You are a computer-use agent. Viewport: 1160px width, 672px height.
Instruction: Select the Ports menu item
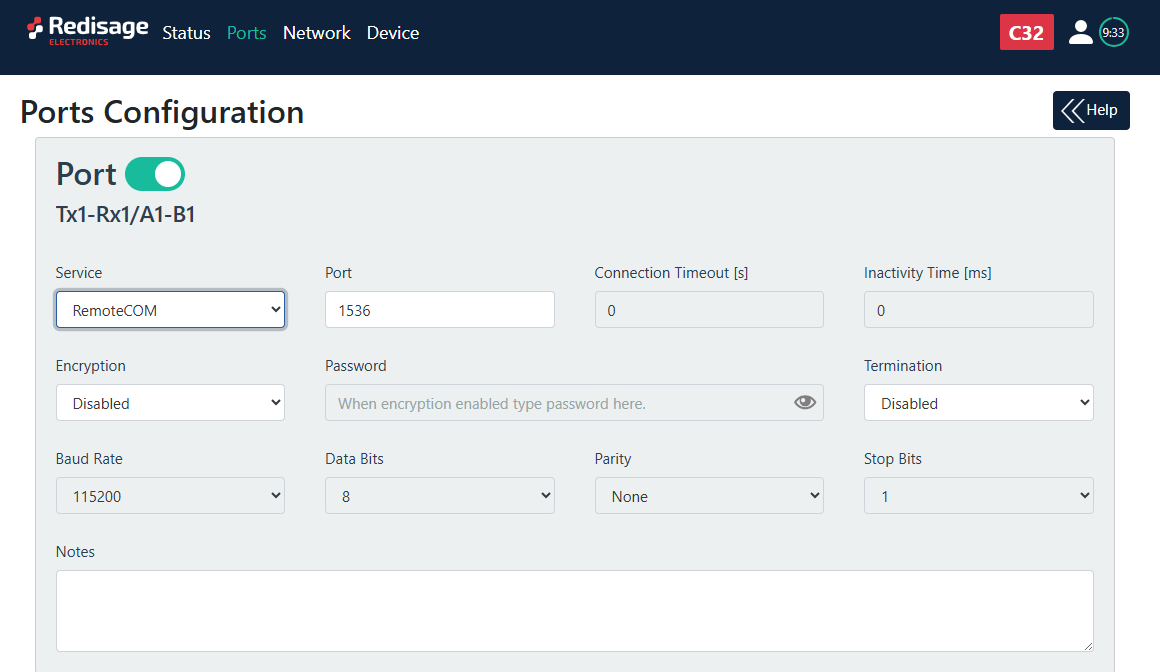pyautogui.click(x=246, y=33)
